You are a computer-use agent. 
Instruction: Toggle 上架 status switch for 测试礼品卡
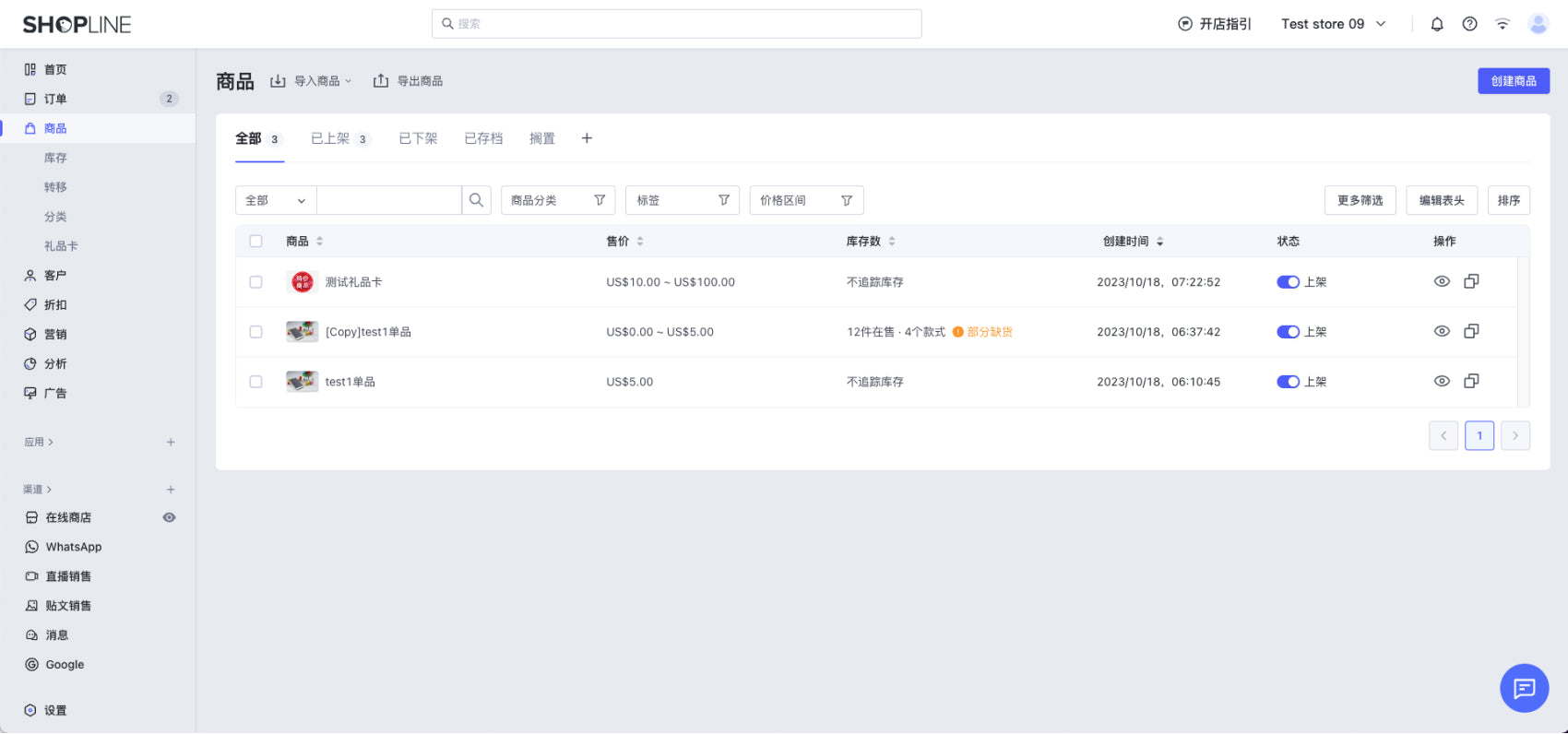click(1288, 282)
